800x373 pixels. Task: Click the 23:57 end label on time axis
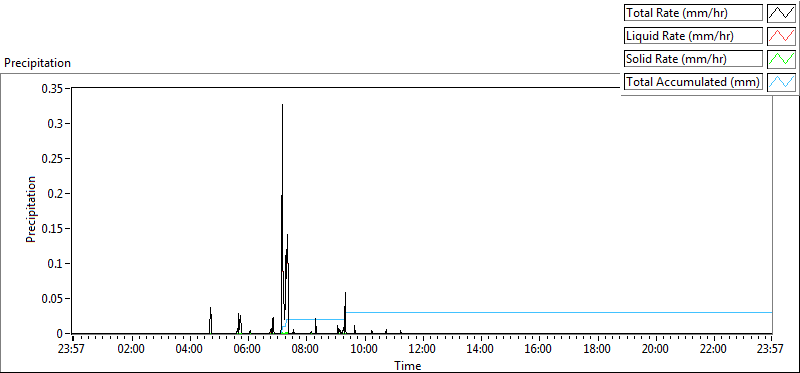[770, 349]
